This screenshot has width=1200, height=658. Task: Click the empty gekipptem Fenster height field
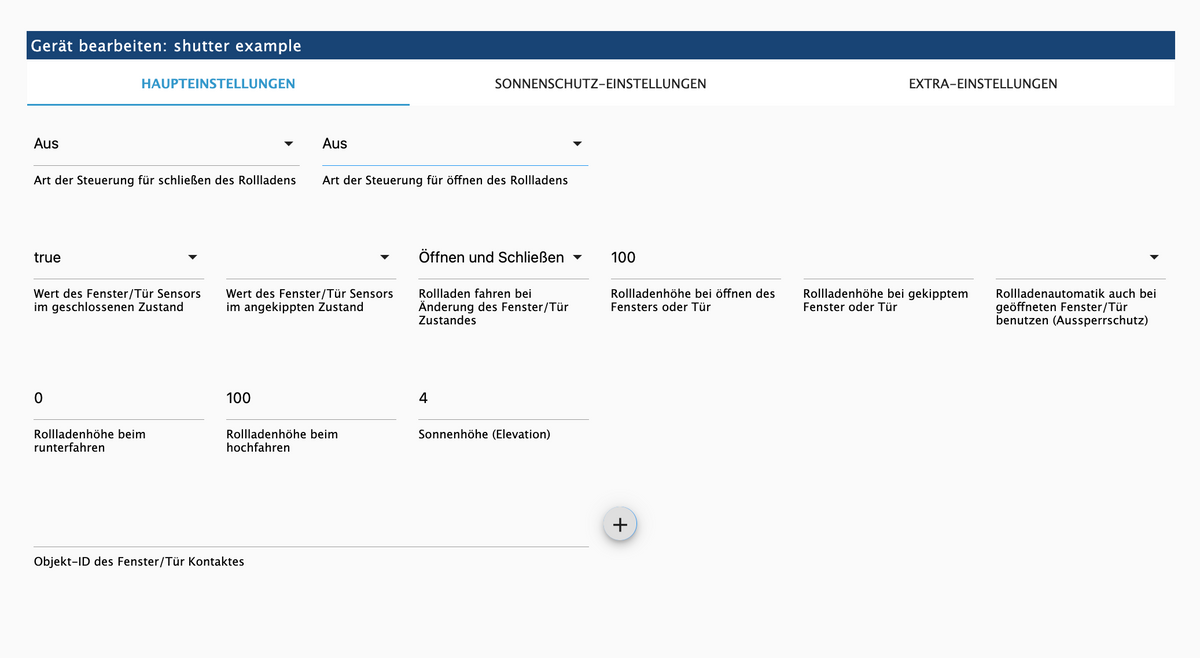click(887, 258)
